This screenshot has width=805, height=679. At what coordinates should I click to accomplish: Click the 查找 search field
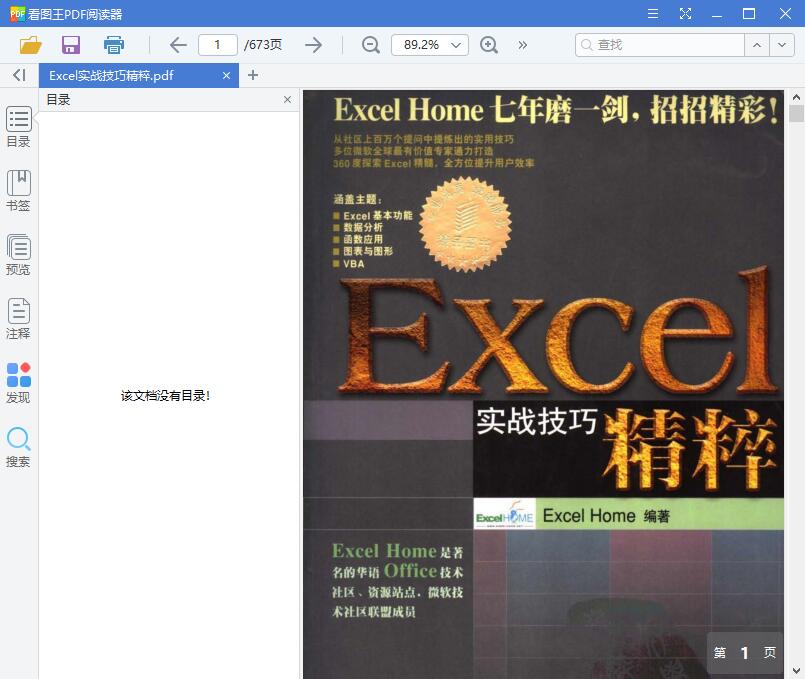[x=660, y=45]
